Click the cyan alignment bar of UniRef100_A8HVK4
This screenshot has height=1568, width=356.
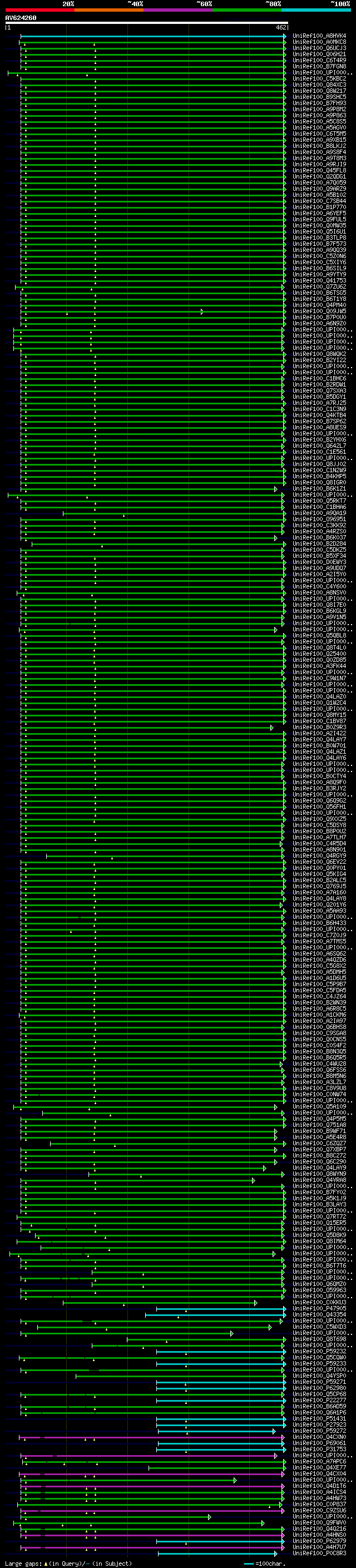pos(154,37)
